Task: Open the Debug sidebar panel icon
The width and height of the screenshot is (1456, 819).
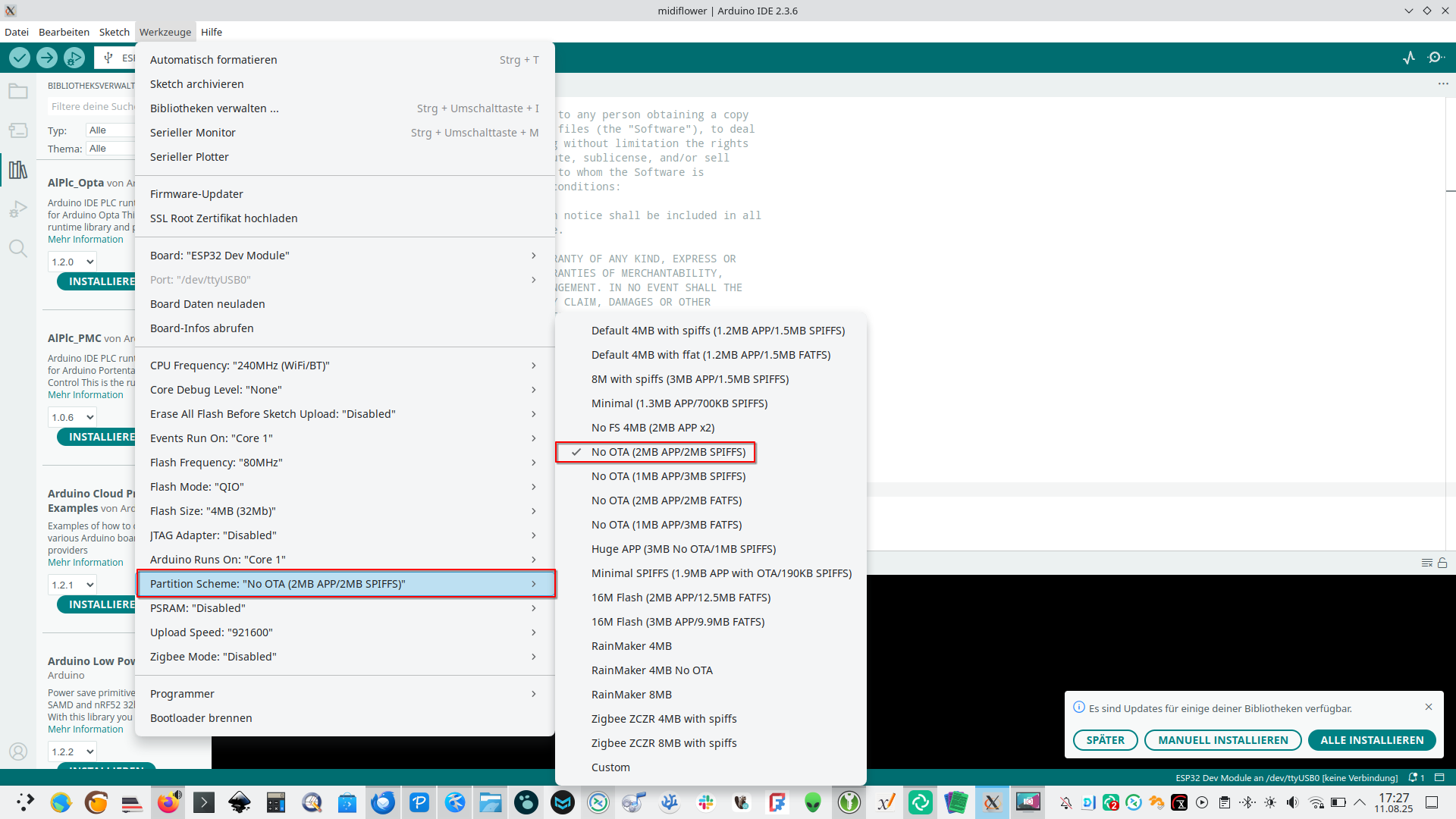Action: click(18, 209)
